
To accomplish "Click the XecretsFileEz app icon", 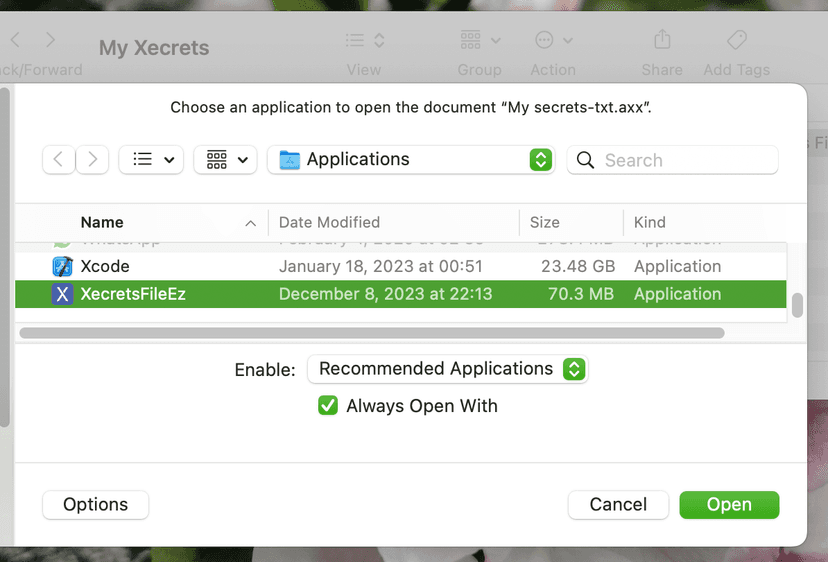I will point(62,294).
